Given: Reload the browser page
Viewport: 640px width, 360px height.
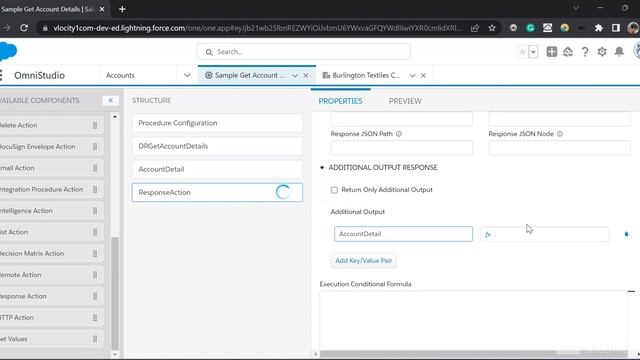Looking at the screenshot, I should pos(24,28).
